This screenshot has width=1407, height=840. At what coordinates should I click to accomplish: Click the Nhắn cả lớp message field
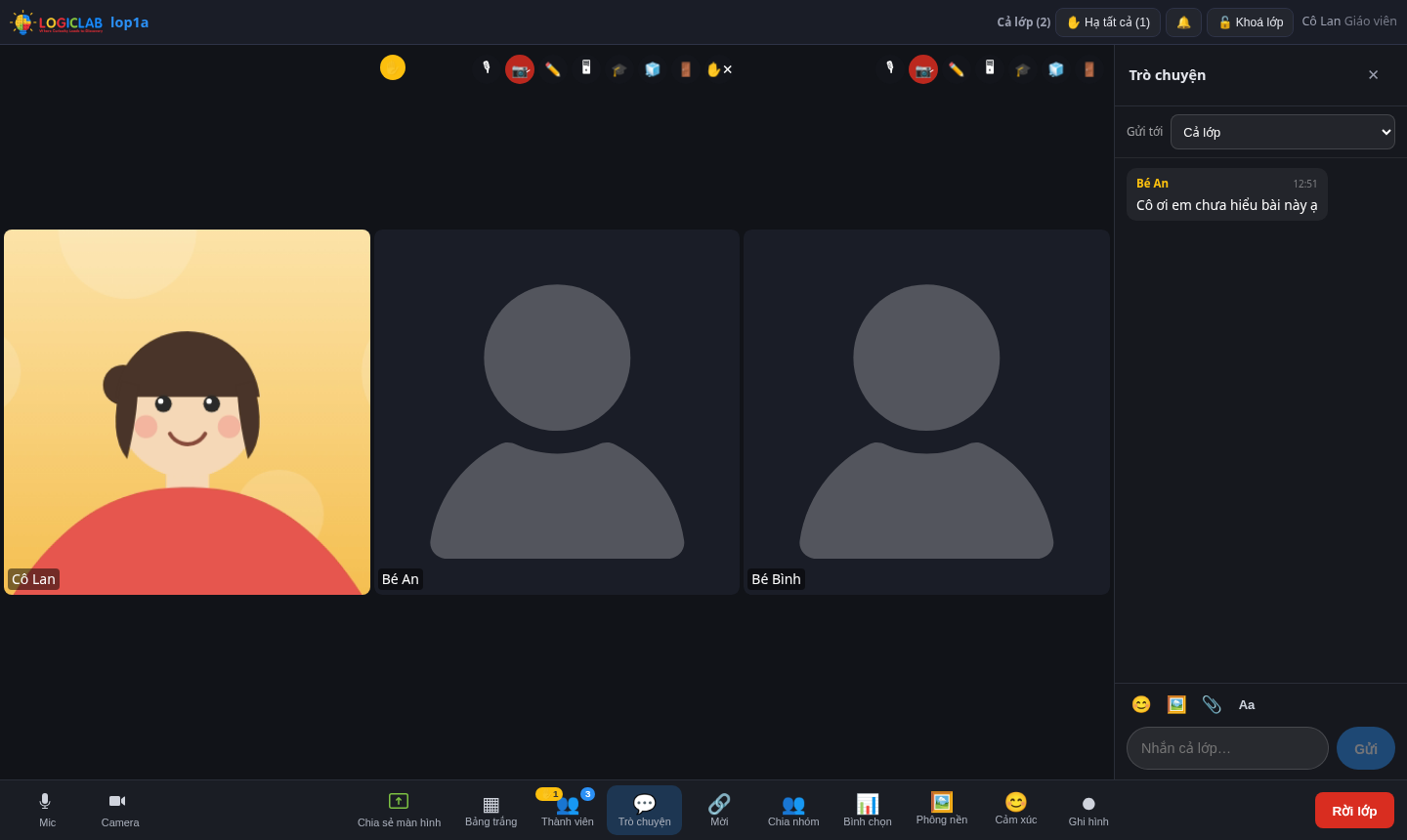tap(1227, 748)
